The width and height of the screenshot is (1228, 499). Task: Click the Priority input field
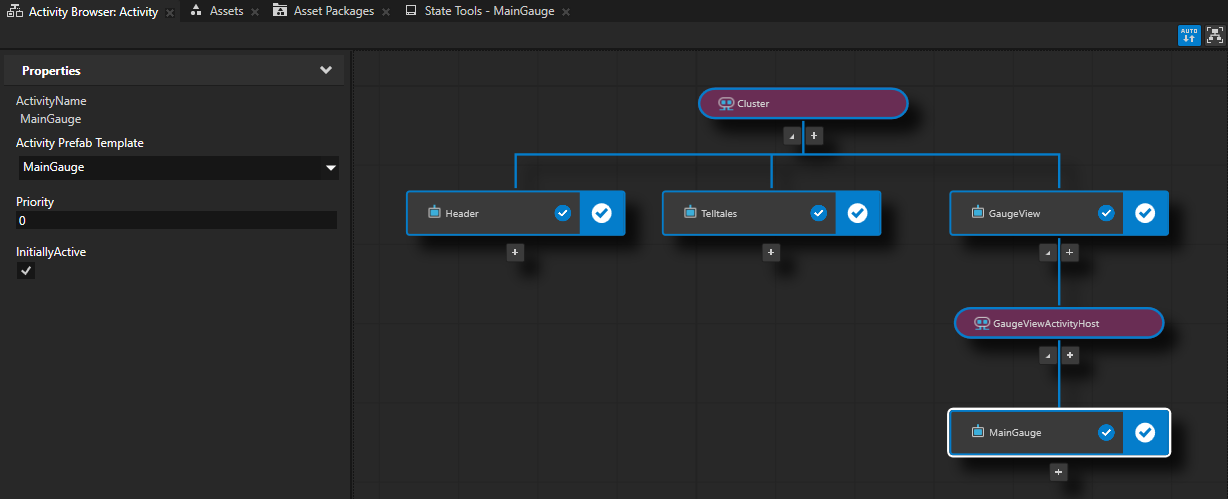177,220
